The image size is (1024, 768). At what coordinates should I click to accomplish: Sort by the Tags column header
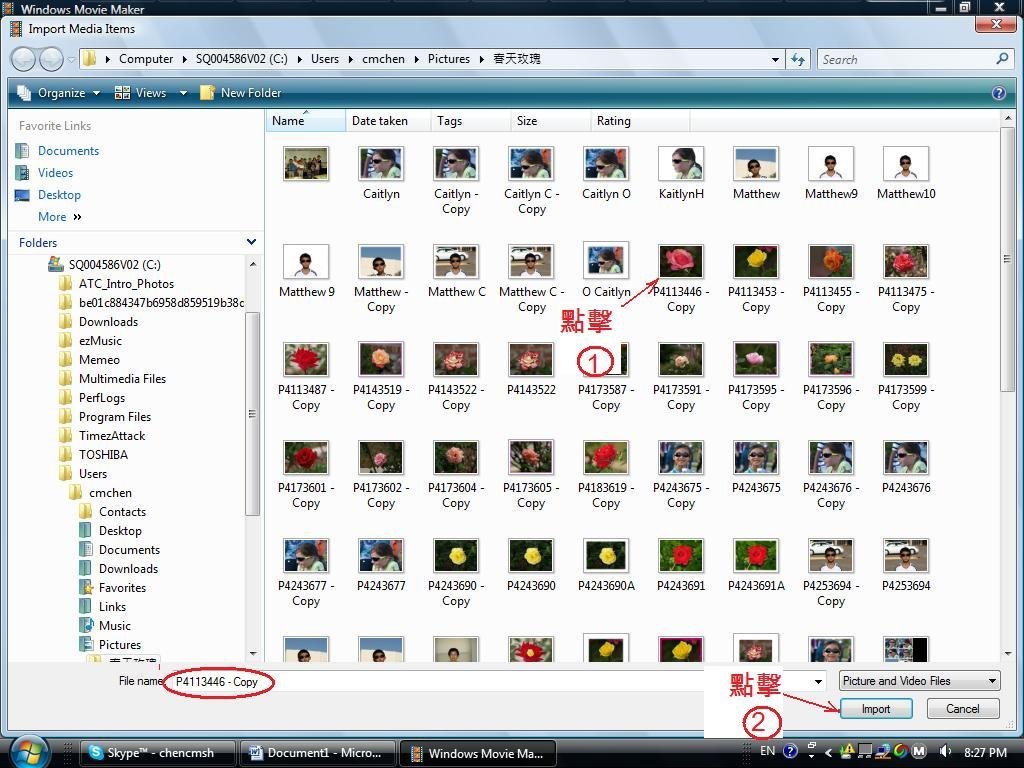click(470, 121)
